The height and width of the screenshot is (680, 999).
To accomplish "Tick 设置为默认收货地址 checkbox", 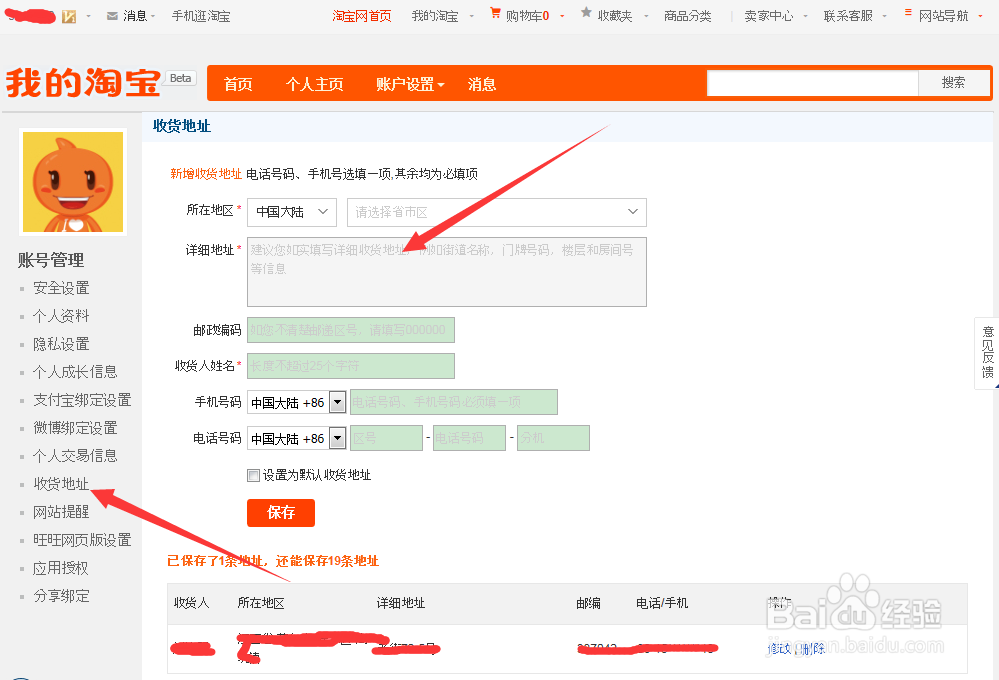I will click(254, 475).
